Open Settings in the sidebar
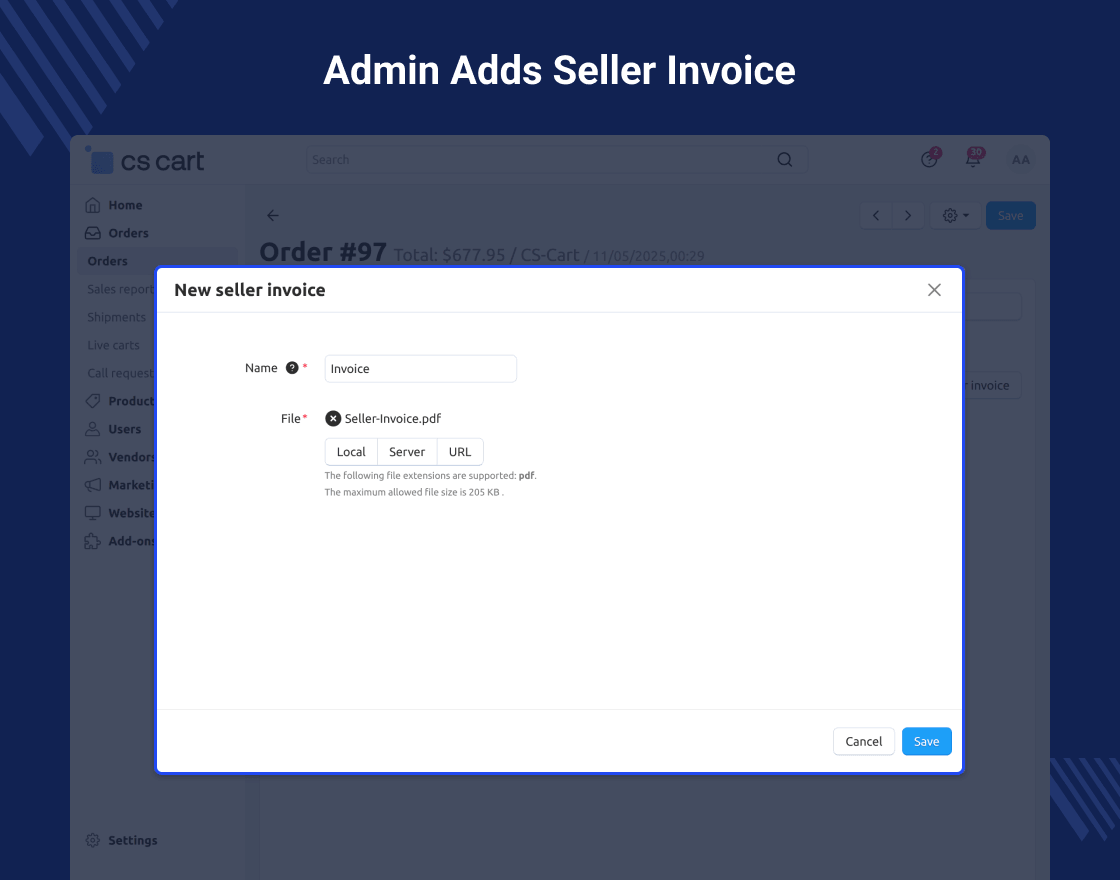This screenshot has height=880, width=1120. [132, 840]
